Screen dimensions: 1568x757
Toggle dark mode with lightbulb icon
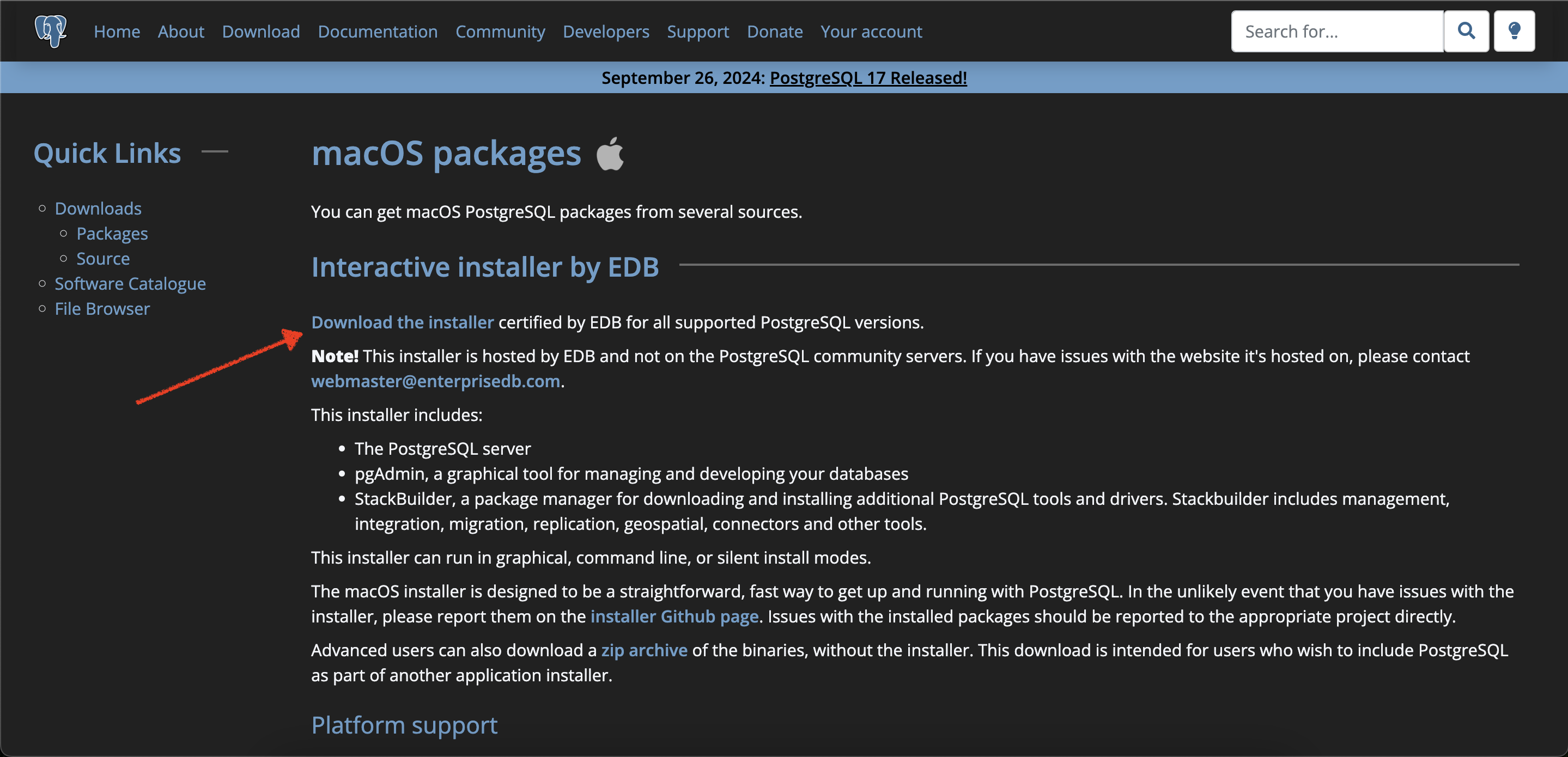[1514, 31]
